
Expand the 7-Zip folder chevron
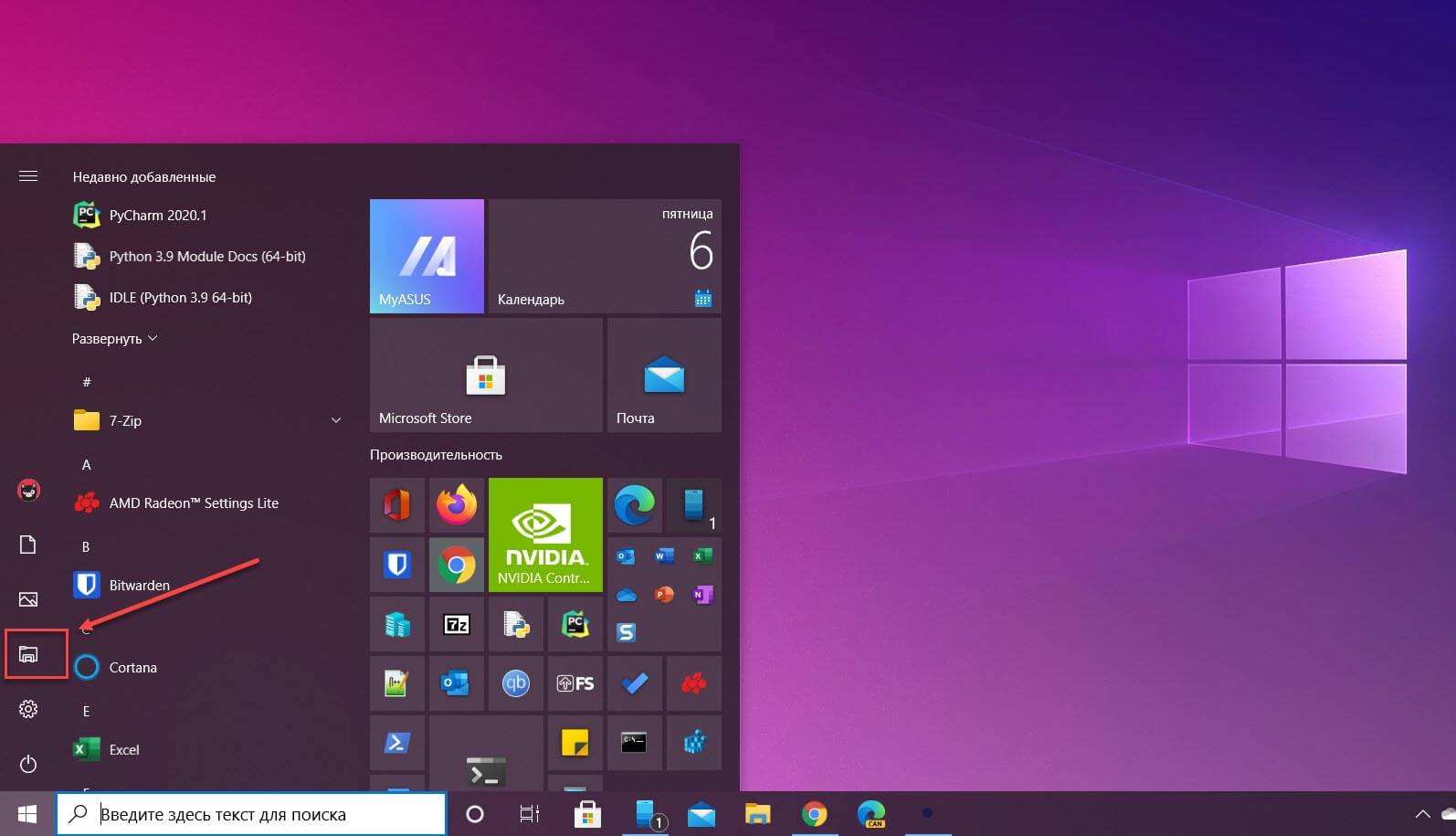coord(335,420)
